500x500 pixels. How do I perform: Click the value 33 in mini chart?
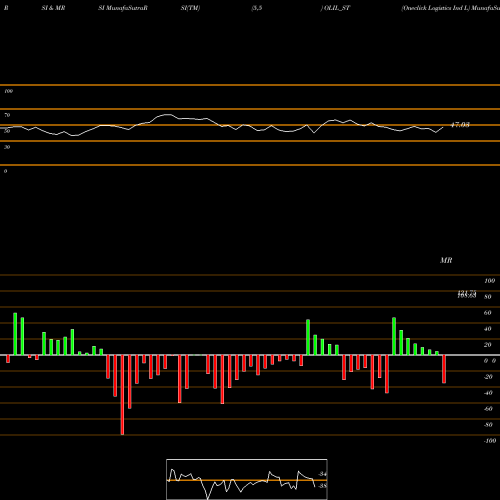(x=322, y=486)
